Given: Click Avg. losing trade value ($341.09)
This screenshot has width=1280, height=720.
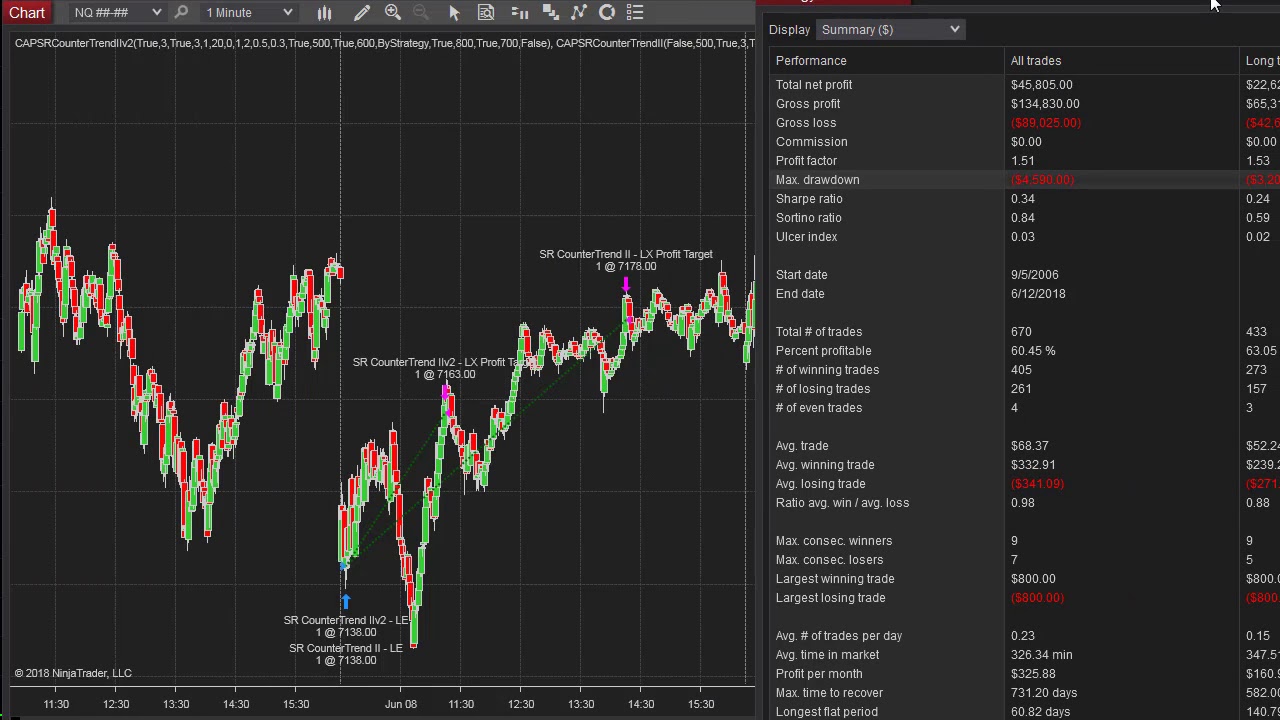Looking at the screenshot, I should coord(1037,484).
